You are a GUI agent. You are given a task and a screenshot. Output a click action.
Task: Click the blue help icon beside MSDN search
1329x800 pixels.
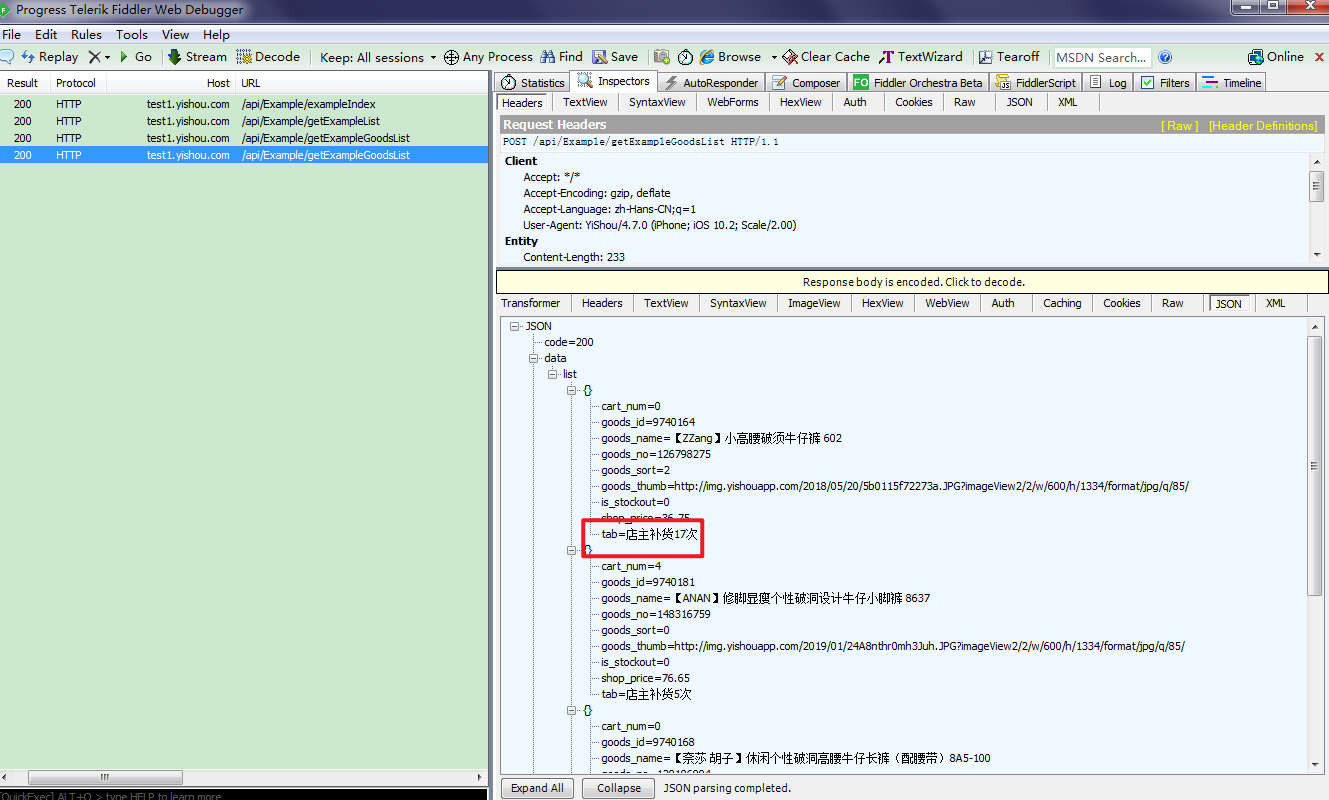pos(1165,57)
